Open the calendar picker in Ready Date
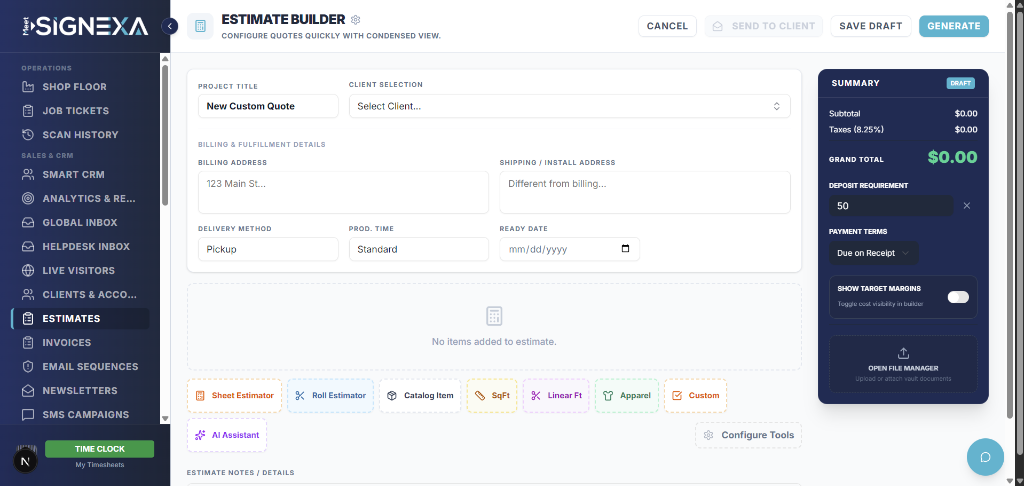This screenshot has width=1024, height=486. 626,249
